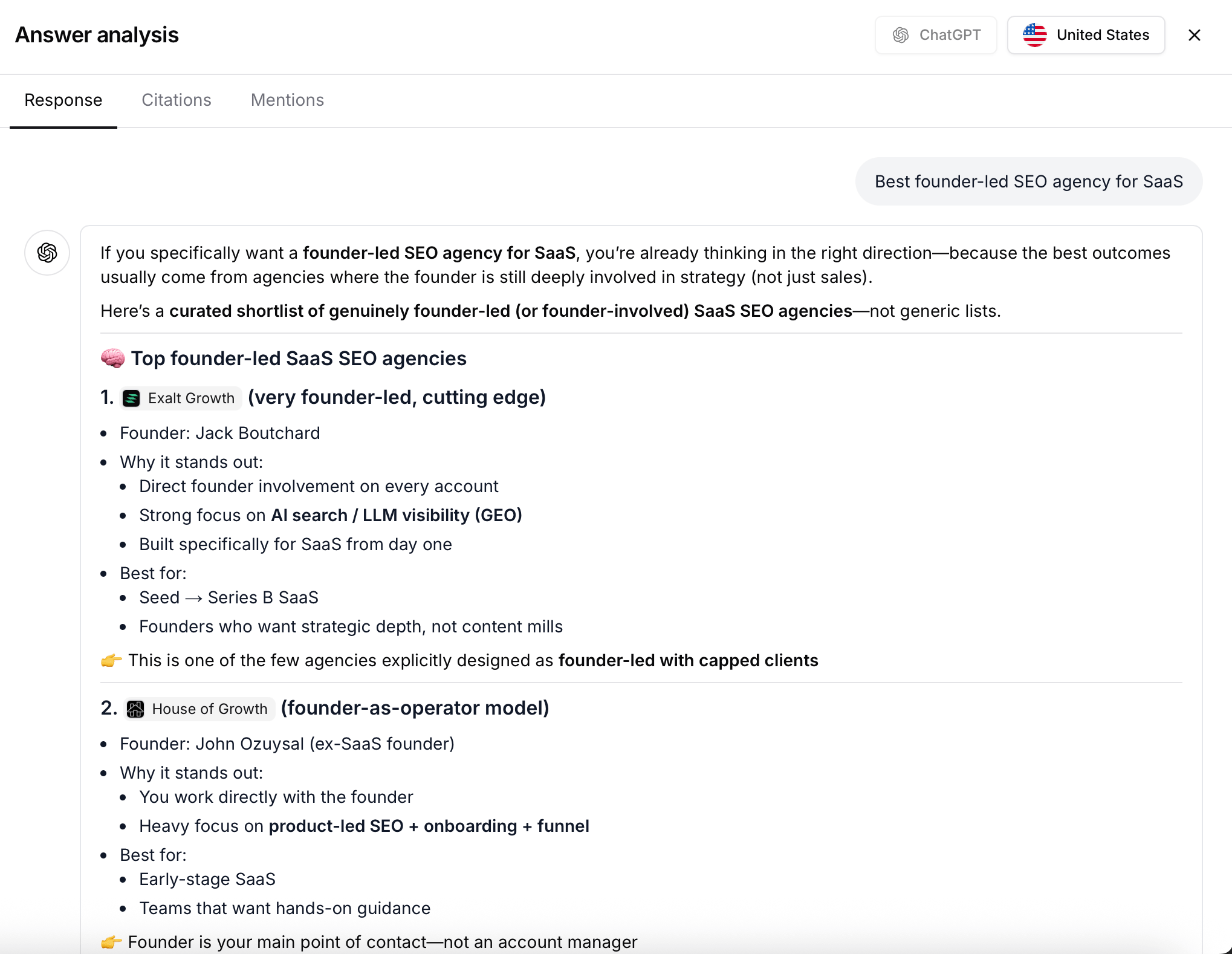Click the bolded AI search LLM visibility text
Image resolution: width=1232 pixels, height=954 pixels.
pyautogui.click(x=396, y=514)
